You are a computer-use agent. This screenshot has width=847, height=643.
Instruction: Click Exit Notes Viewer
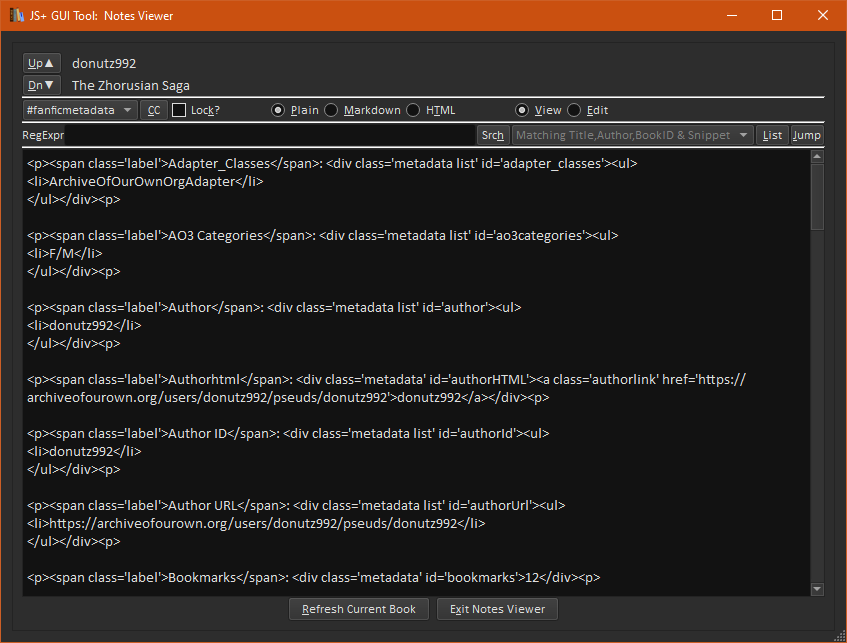point(497,609)
